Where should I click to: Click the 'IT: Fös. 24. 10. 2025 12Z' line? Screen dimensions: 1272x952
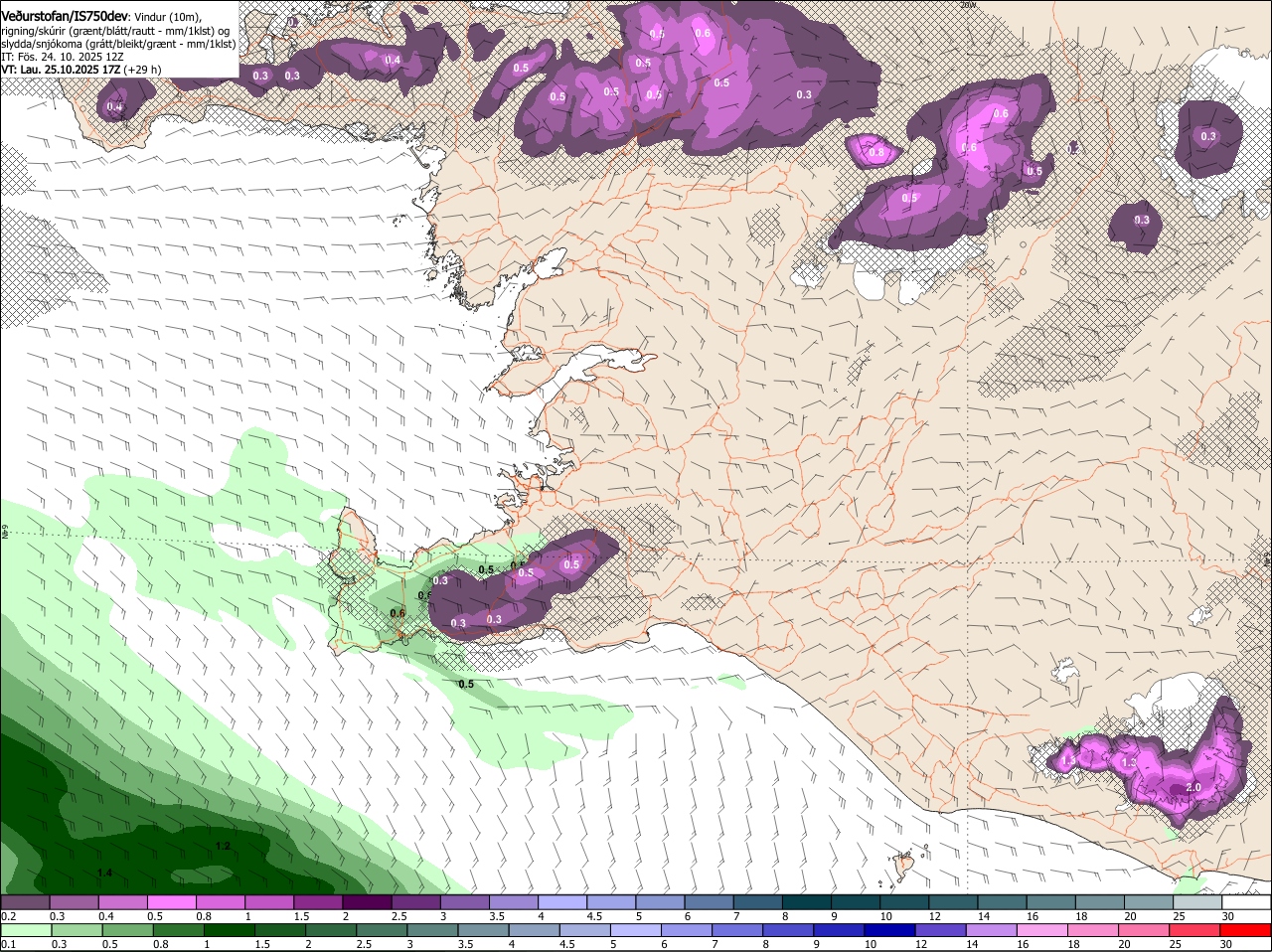point(62,57)
